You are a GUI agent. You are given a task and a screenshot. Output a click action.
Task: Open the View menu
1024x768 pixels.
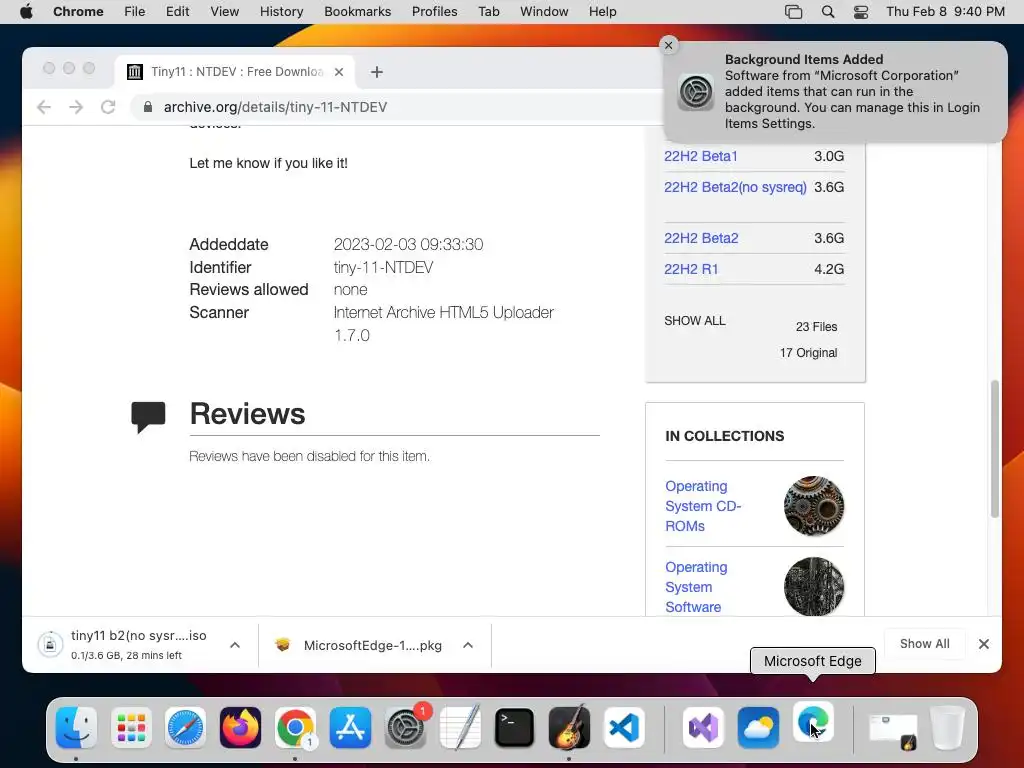click(224, 12)
